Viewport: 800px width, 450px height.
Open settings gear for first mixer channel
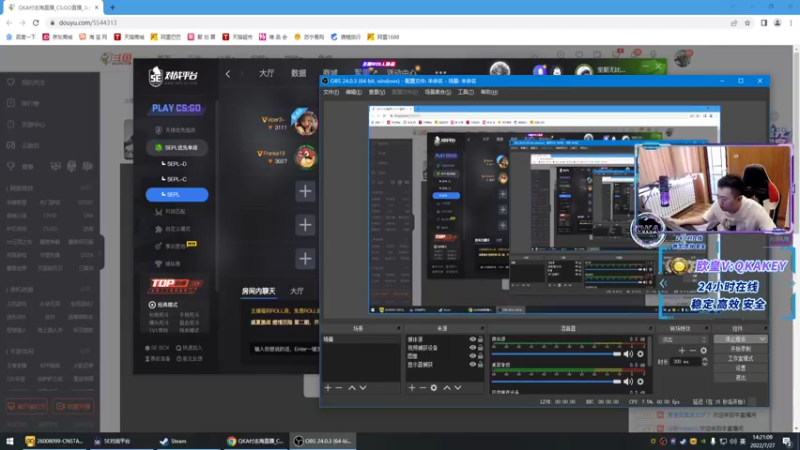pos(640,354)
